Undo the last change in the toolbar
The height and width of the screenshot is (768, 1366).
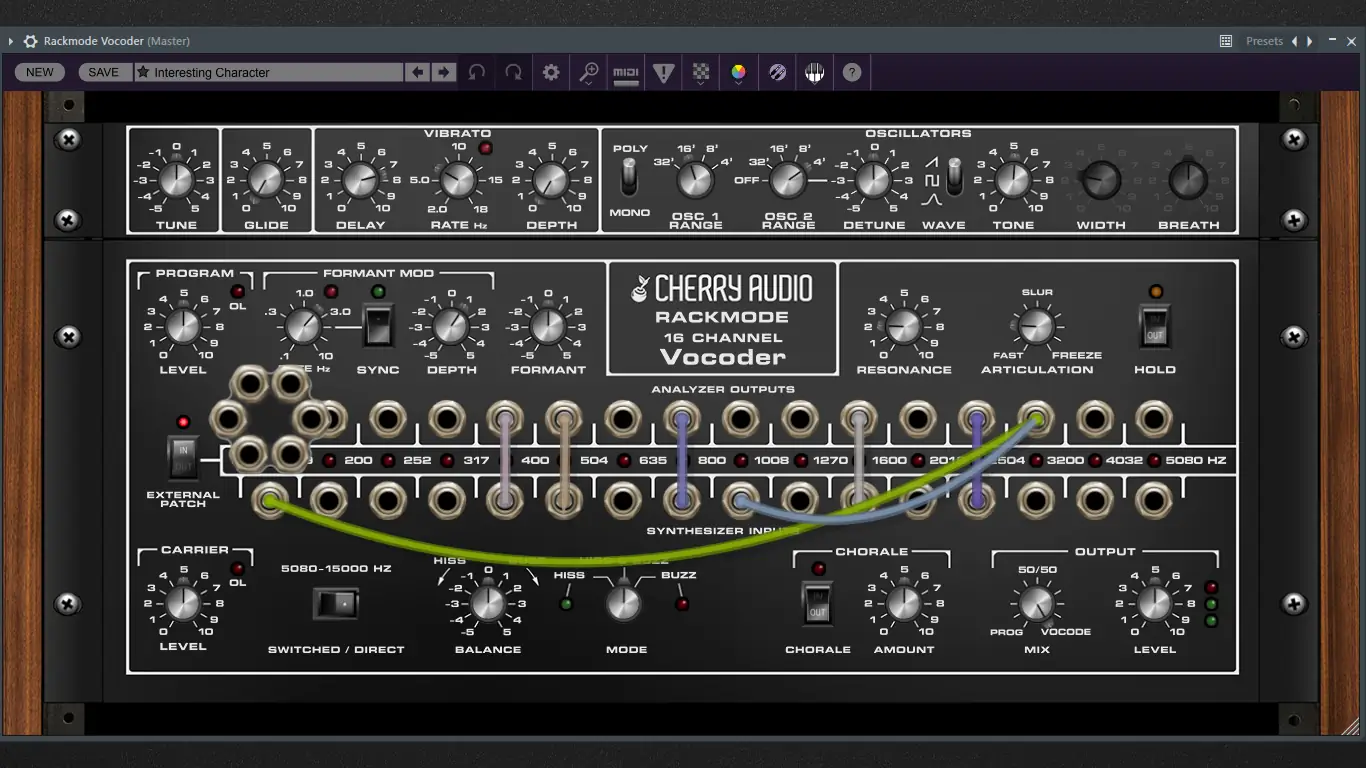(x=477, y=72)
